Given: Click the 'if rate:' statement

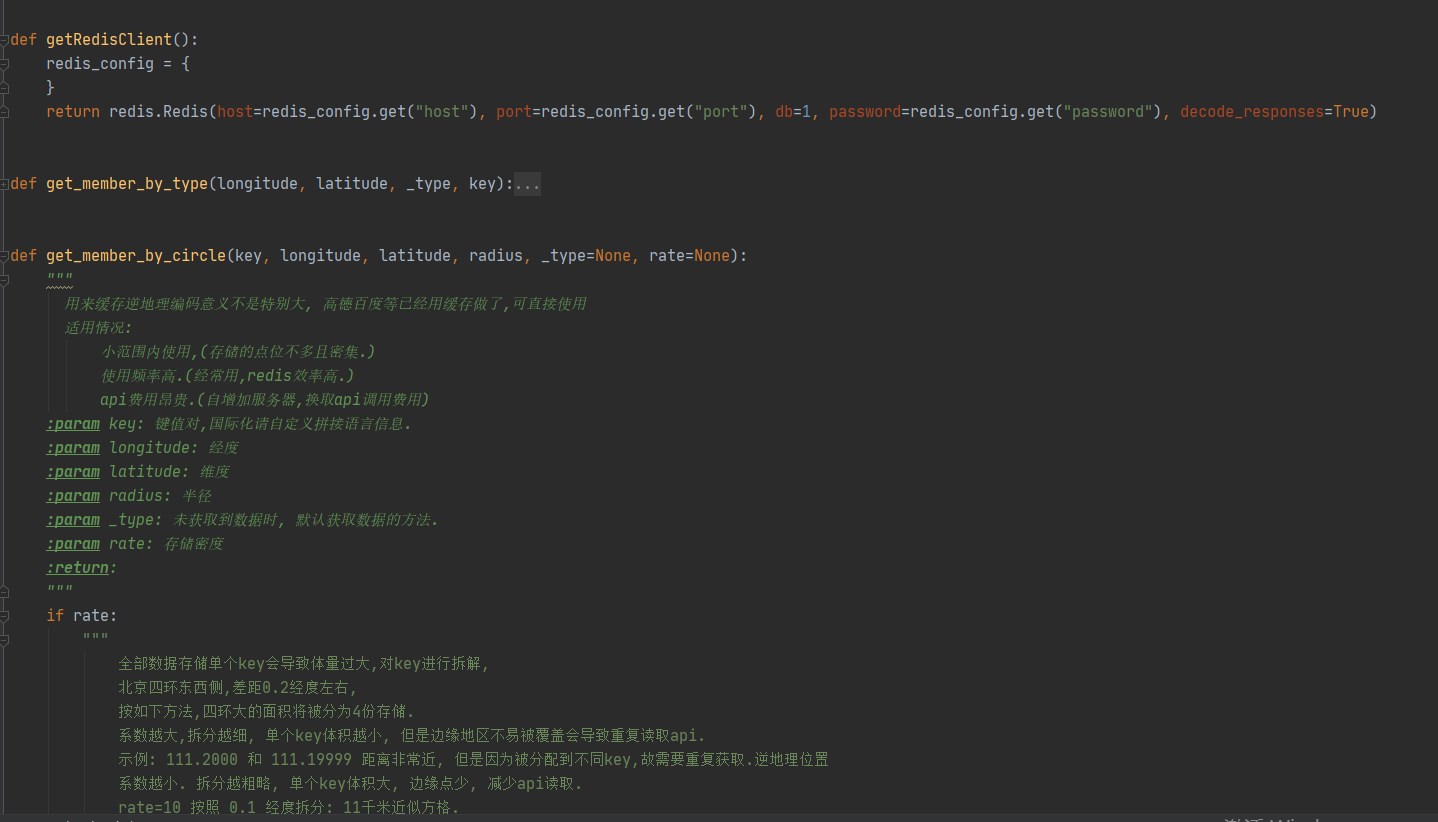Looking at the screenshot, I should (x=82, y=616).
